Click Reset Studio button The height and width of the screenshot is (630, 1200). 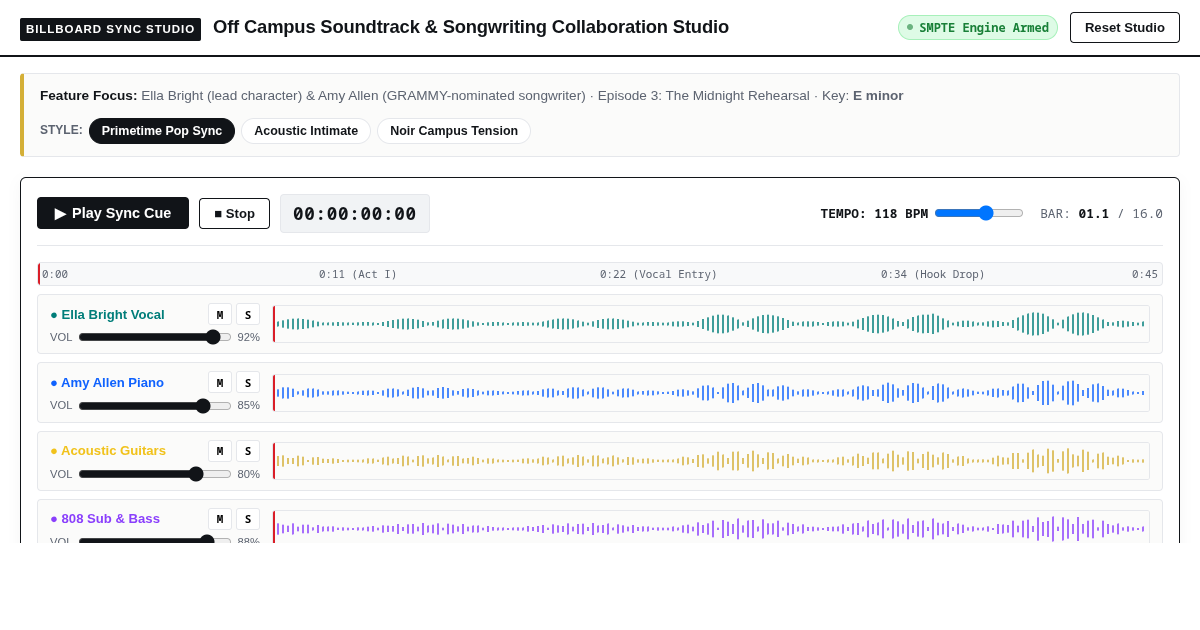click(1125, 27)
